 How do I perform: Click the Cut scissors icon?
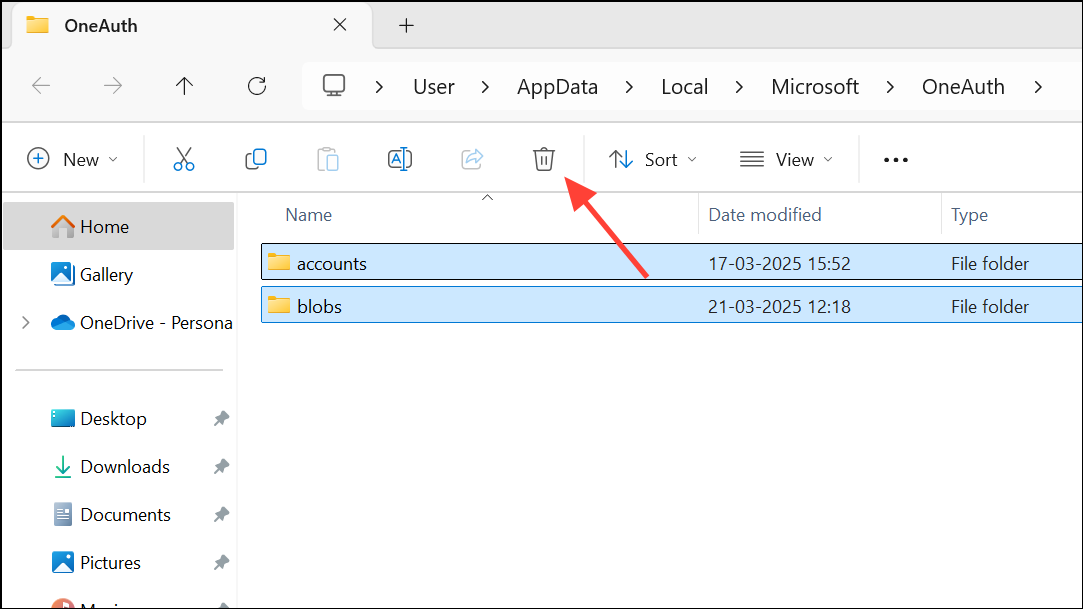click(184, 160)
